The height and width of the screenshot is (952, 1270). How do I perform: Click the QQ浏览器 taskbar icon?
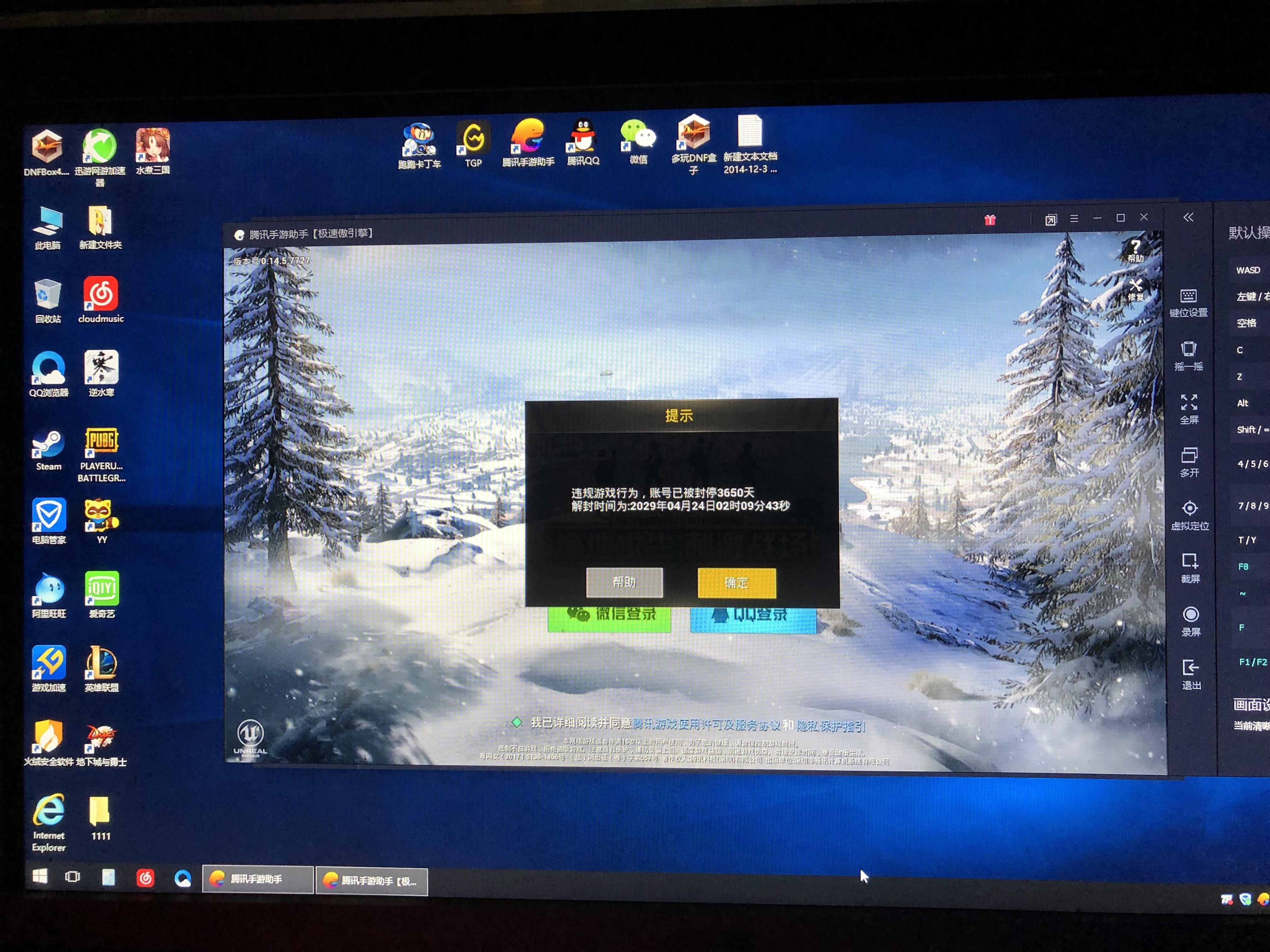click(183, 879)
